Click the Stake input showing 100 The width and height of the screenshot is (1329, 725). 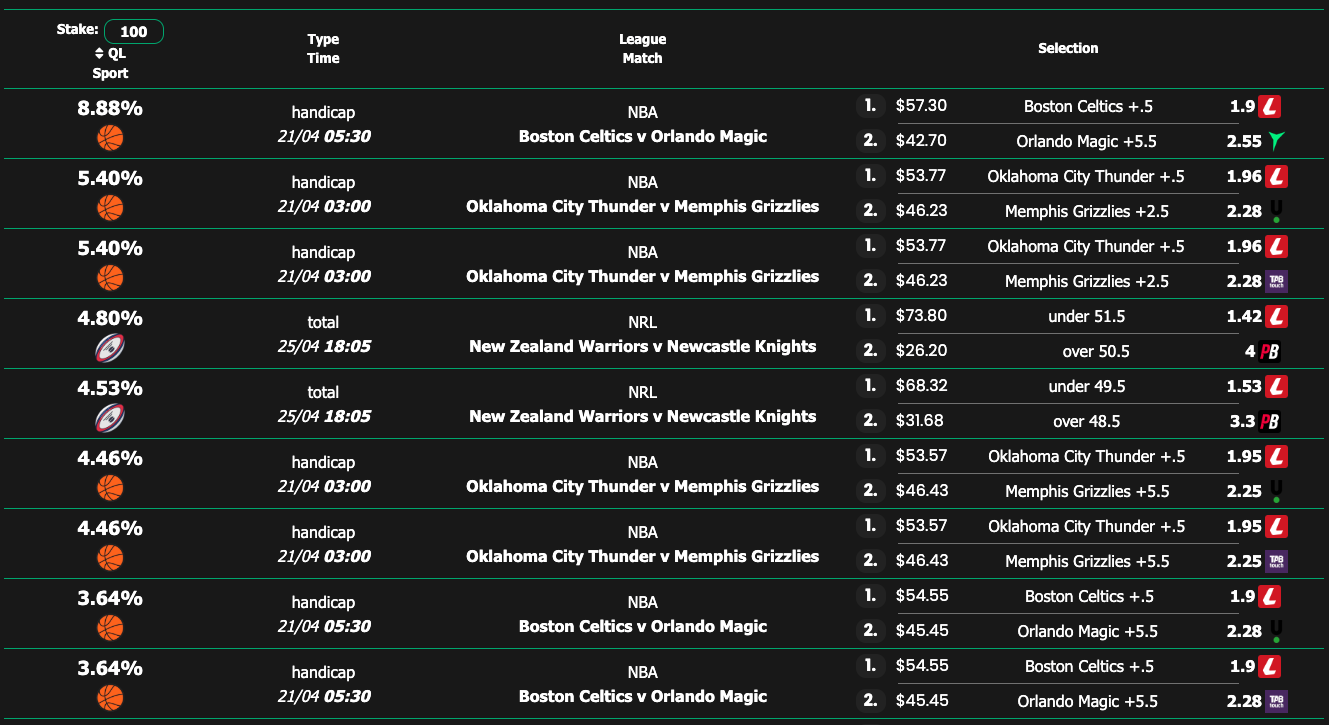pos(133,31)
